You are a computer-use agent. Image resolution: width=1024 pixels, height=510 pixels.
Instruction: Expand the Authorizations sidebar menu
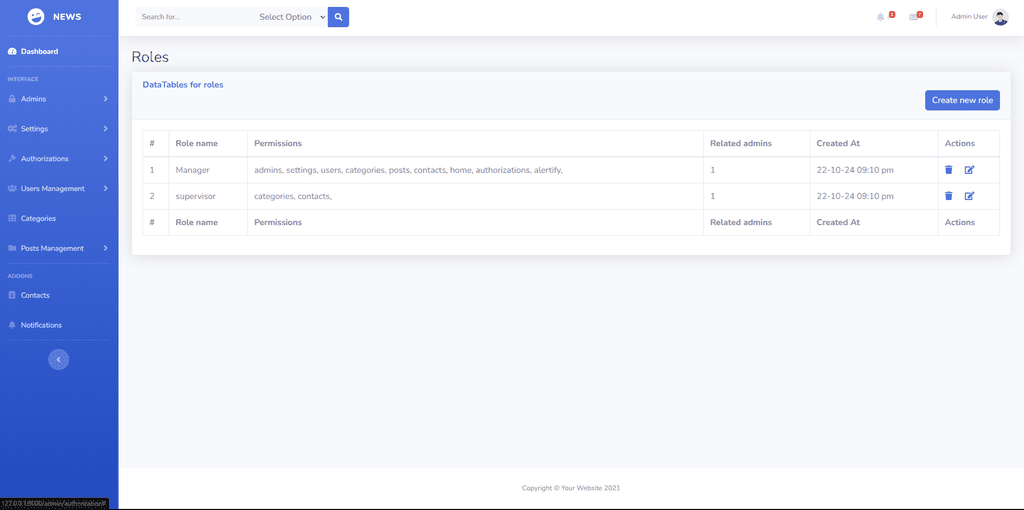[x=59, y=159]
